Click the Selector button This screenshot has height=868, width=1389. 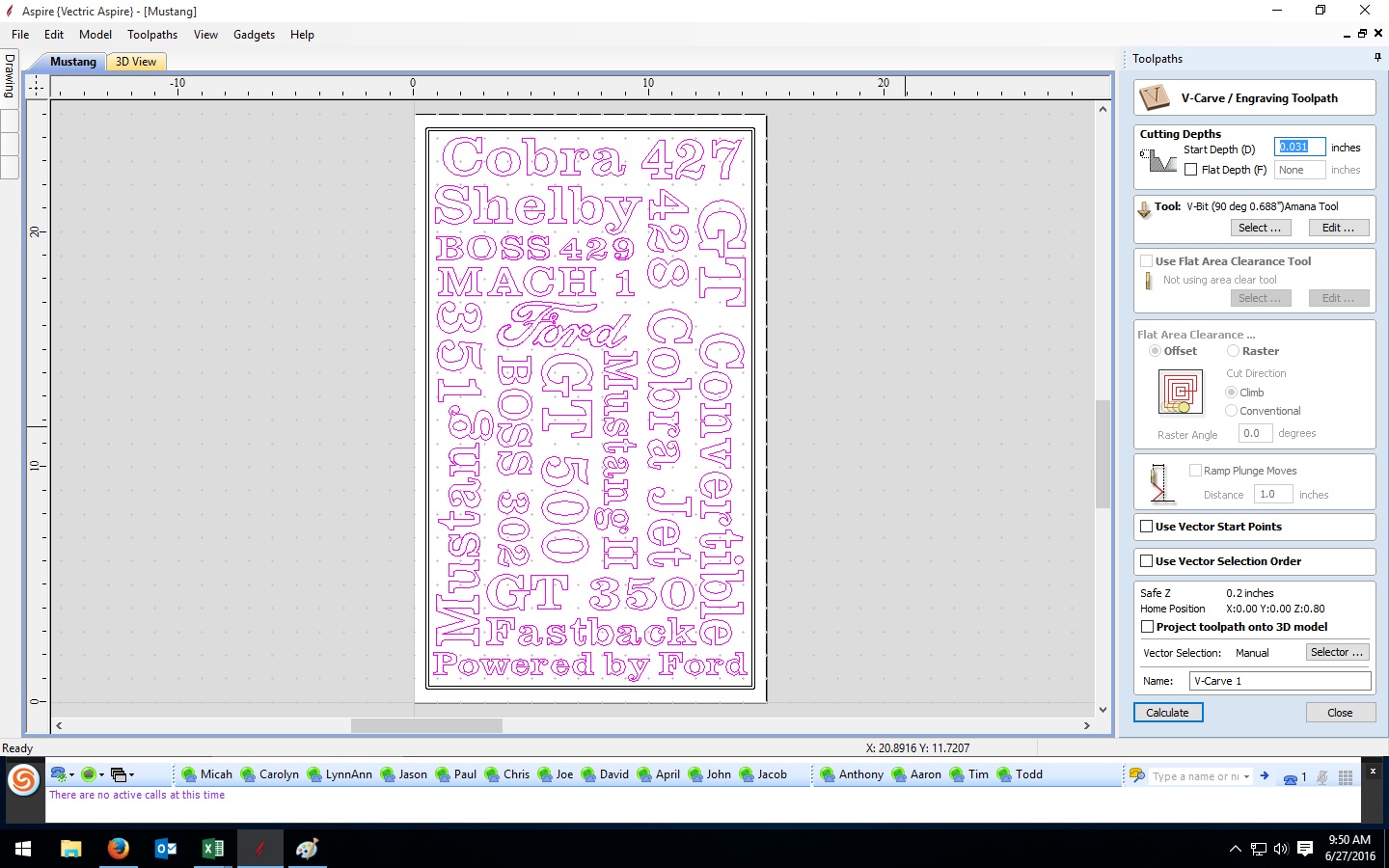coord(1337,652)
